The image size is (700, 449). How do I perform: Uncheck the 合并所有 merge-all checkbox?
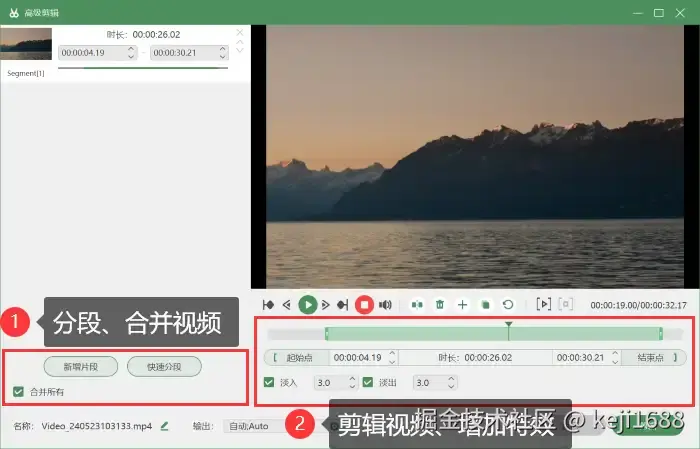tap(18, 392)
